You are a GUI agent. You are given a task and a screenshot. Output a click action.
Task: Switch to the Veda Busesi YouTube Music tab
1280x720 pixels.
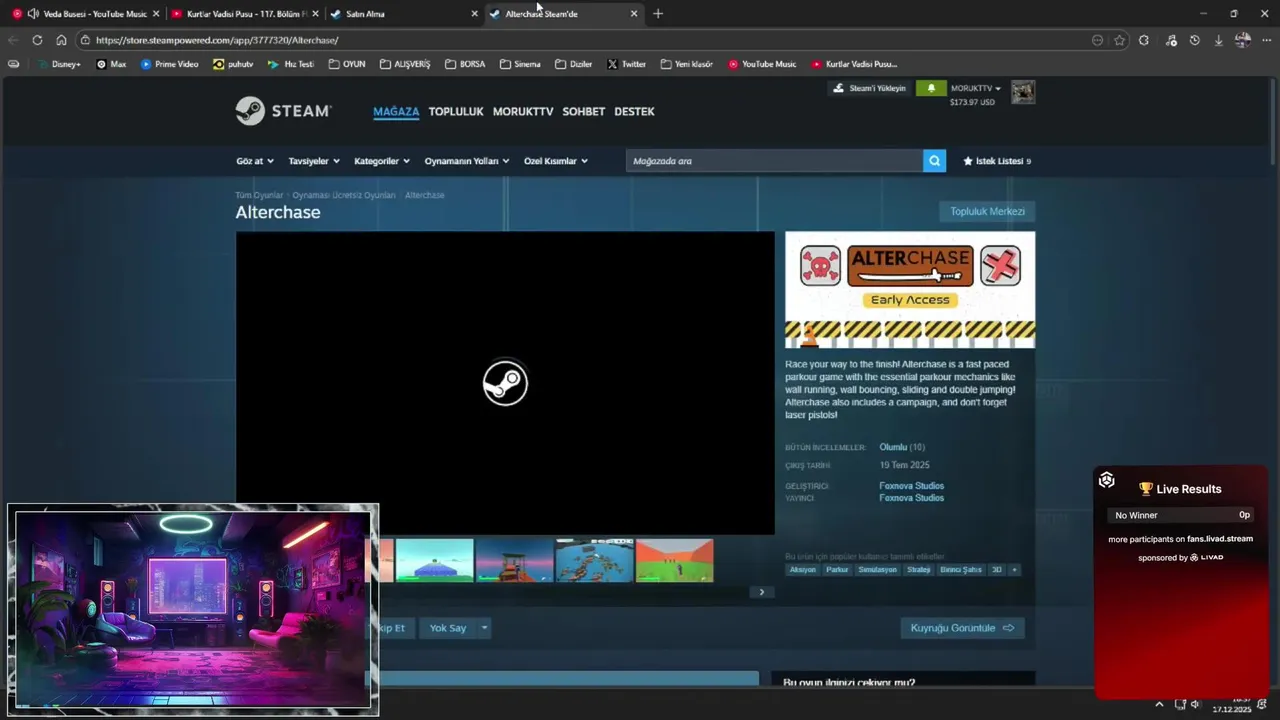[86, 14]
